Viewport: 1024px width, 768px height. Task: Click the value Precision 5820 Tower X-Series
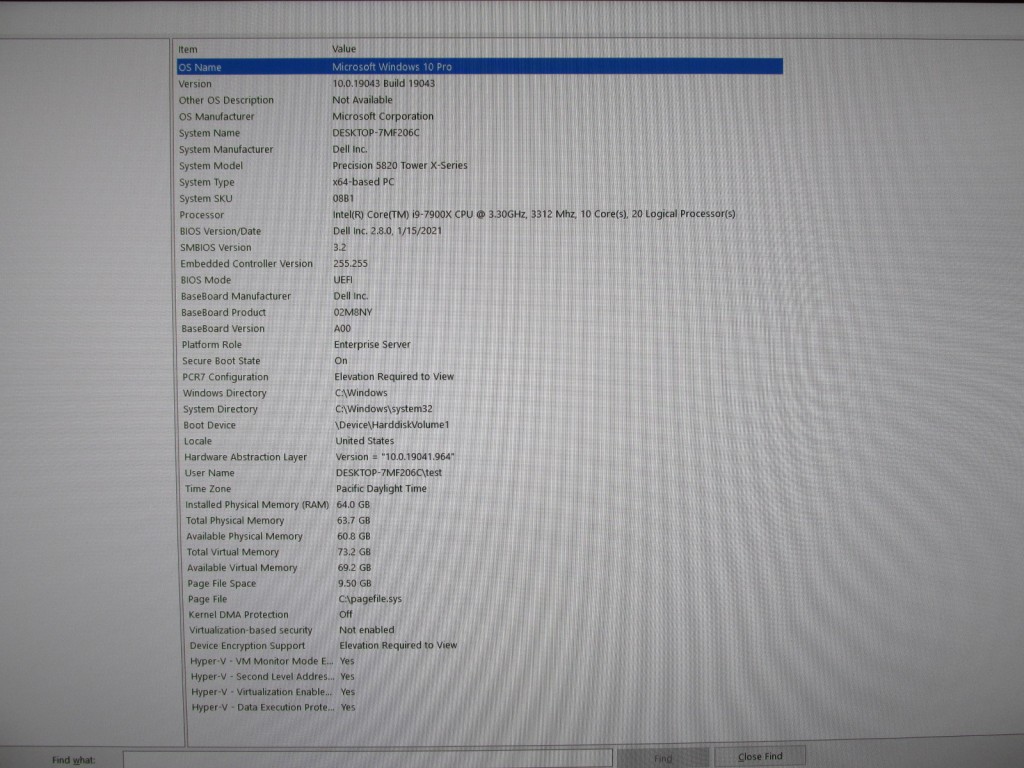tap(400, 165)
